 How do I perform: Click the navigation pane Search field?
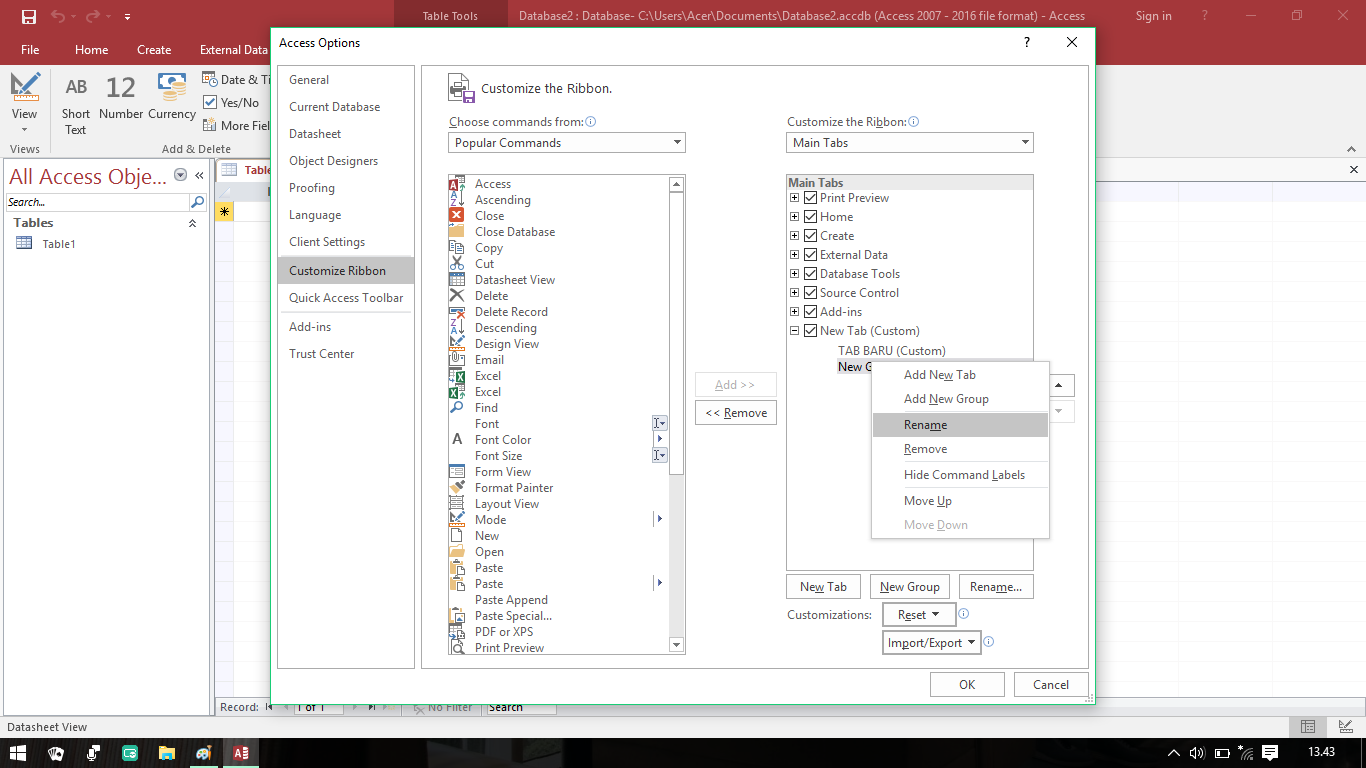(97, 202)
